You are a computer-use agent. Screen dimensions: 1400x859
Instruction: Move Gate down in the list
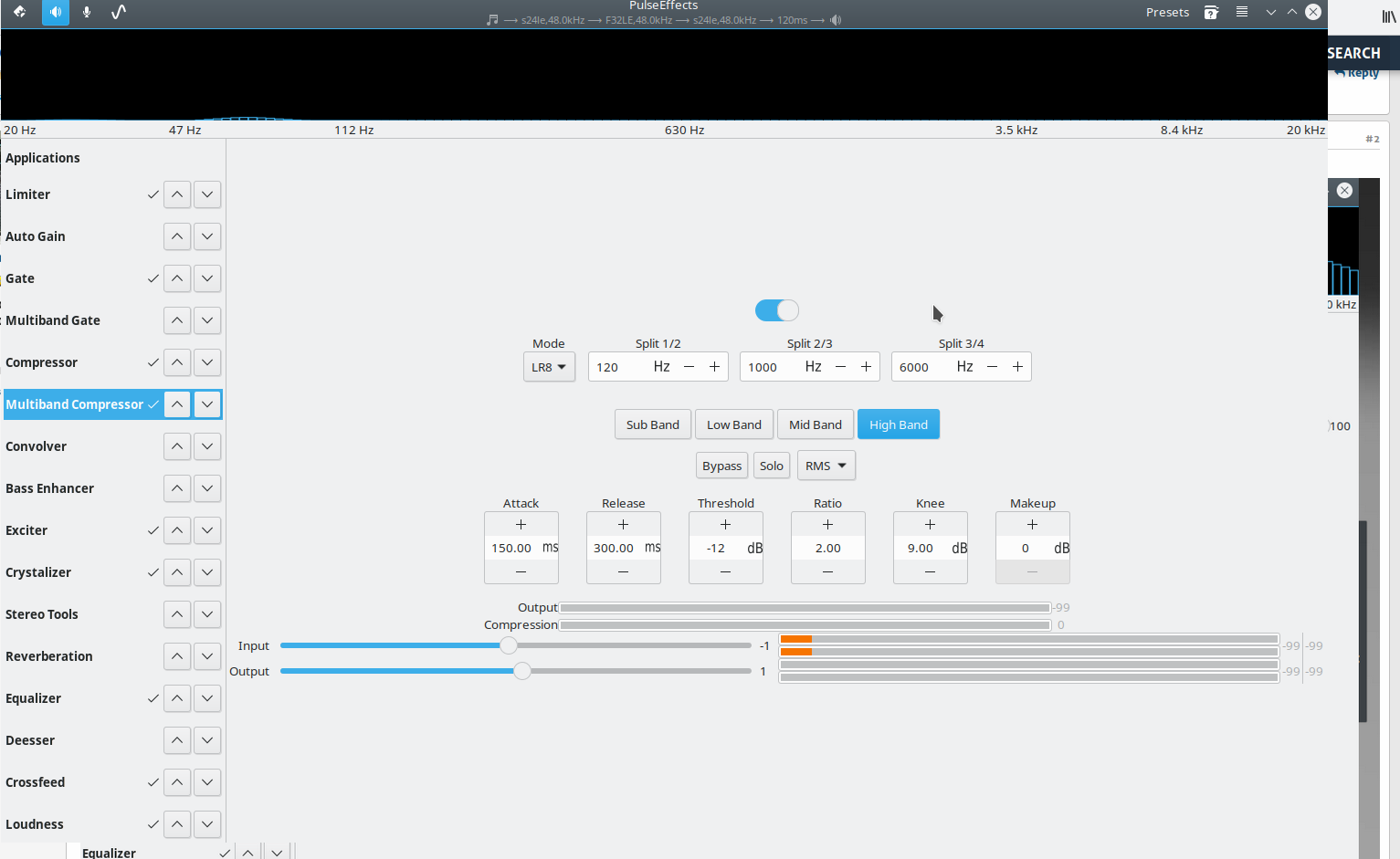pyautogui.click(x=207, y=278)
